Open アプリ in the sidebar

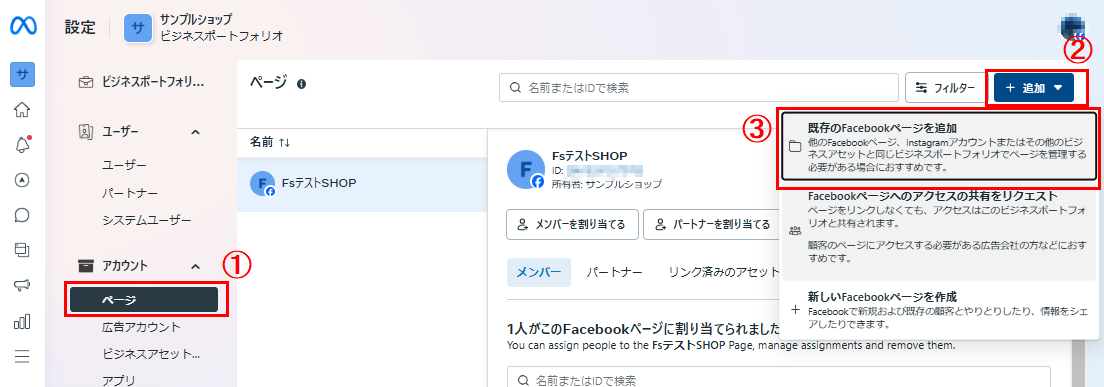pyautogui.click(x=118, y=380)
